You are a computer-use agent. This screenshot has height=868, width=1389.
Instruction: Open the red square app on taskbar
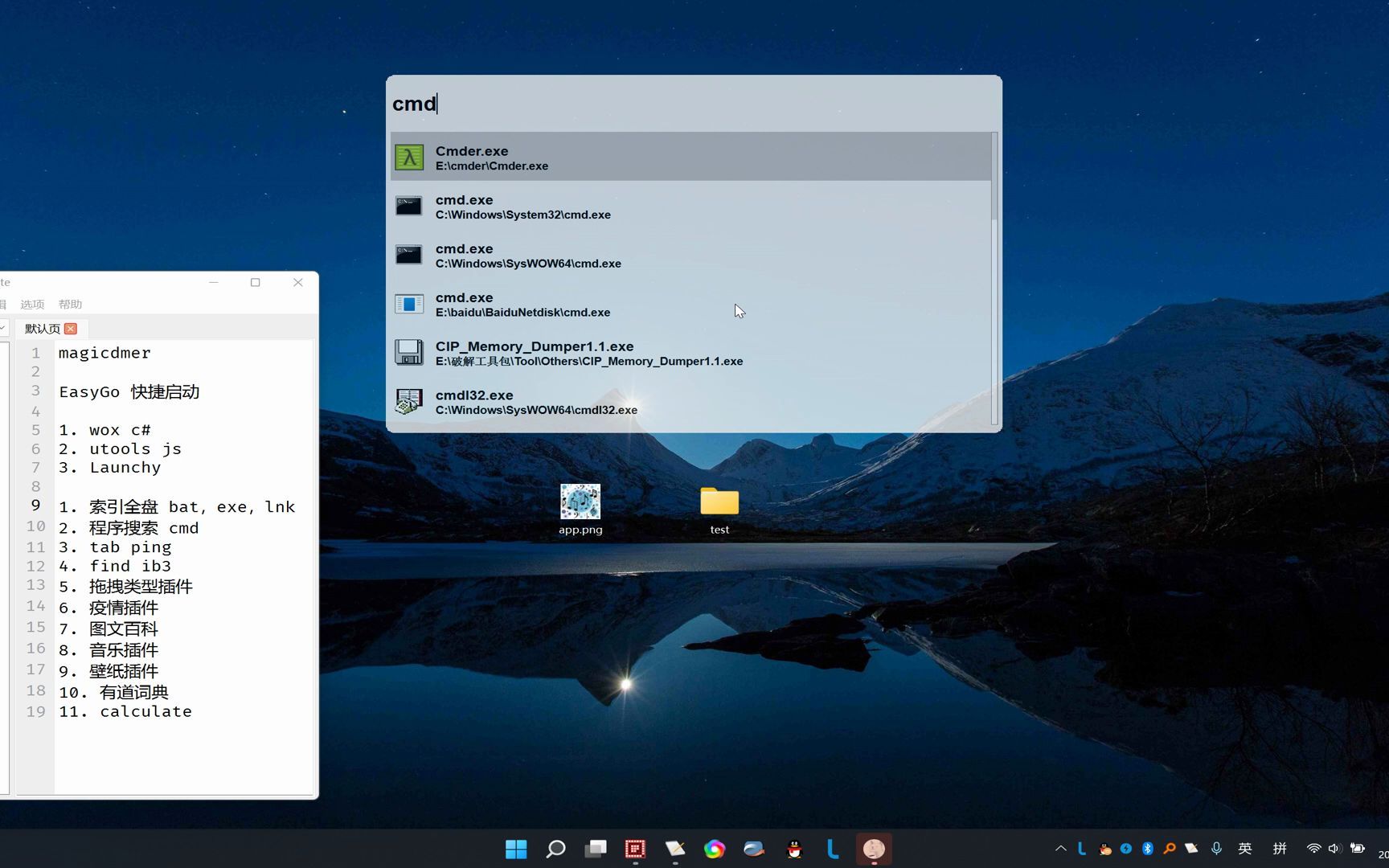click(635, 849)
